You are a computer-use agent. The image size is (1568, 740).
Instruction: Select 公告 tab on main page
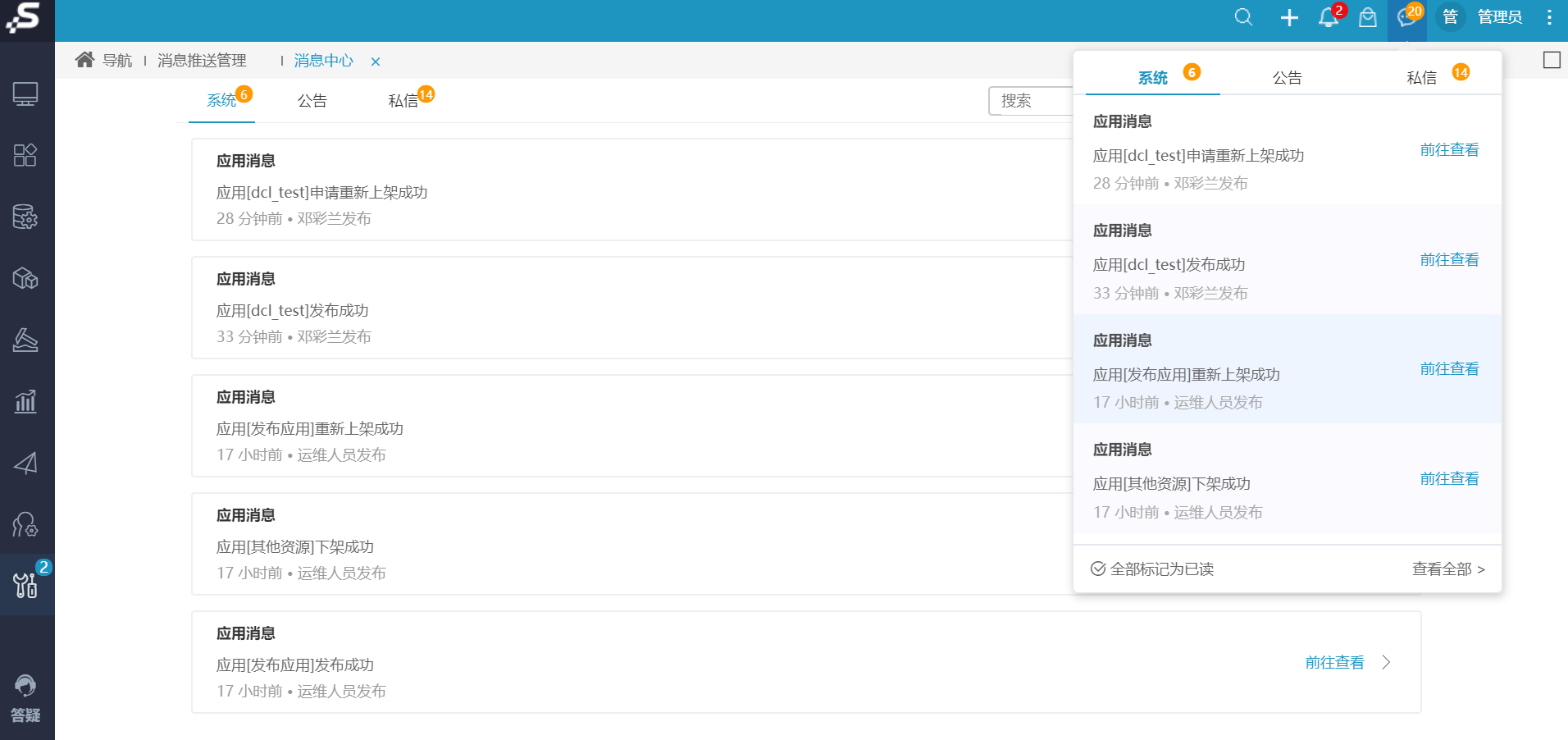[312, 101]
